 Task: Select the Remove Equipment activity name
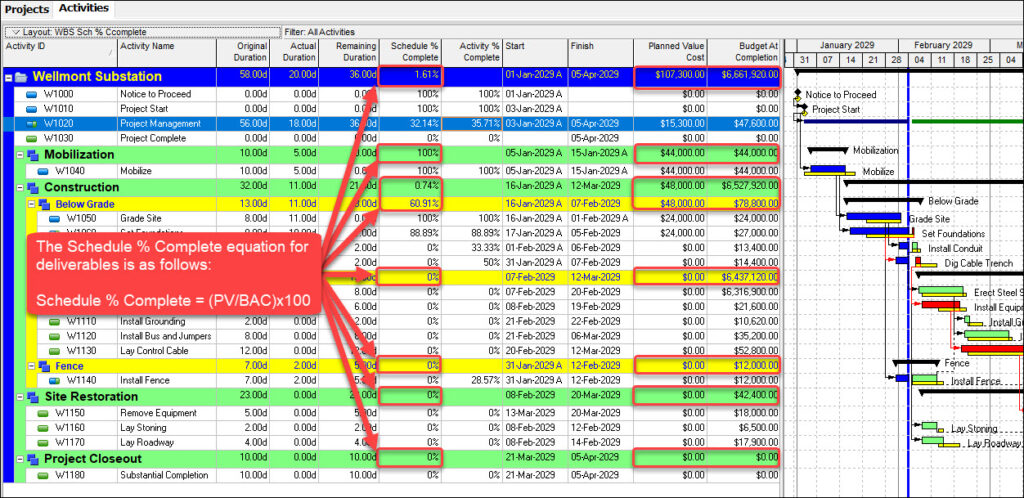[x=156, y=413]
